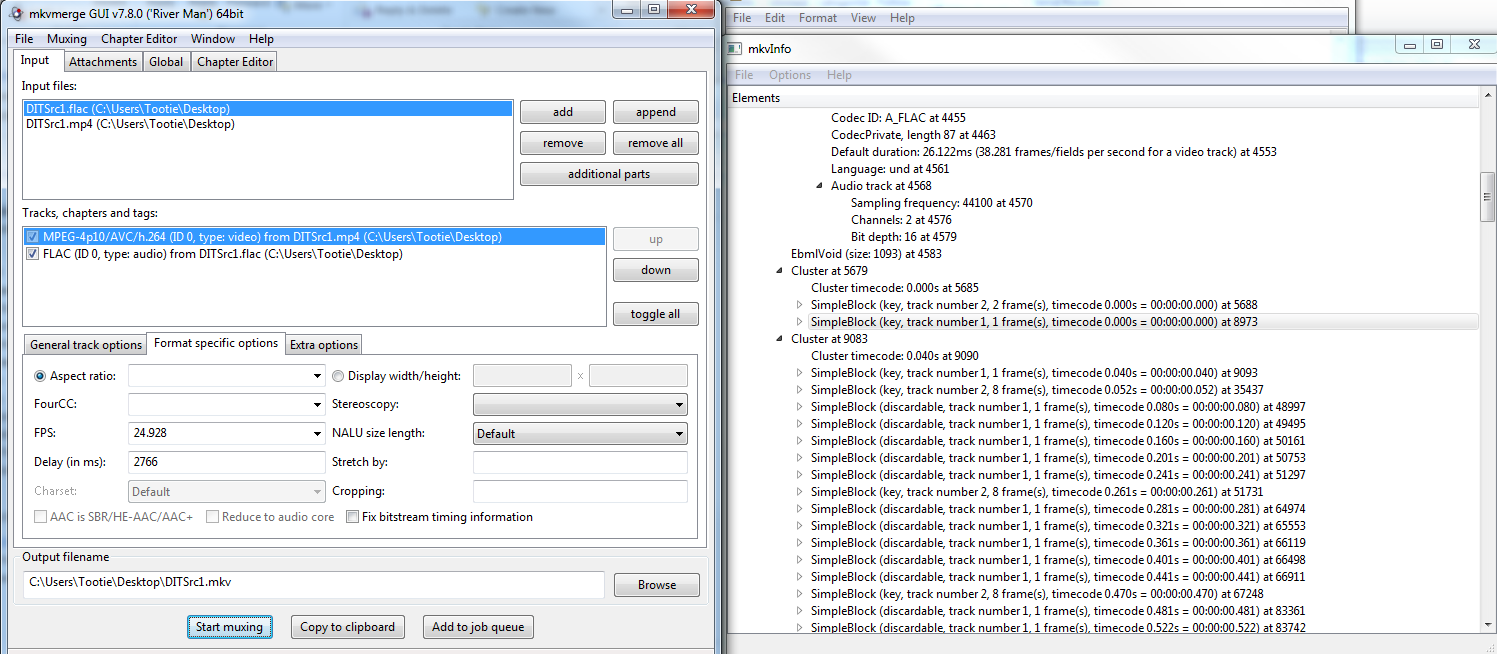Image resolution: width=1497 pixels, height=654 pixels.
Task: Select the Aspect ratio radio button
Action: pyautogui.click(x=40, y=376)
